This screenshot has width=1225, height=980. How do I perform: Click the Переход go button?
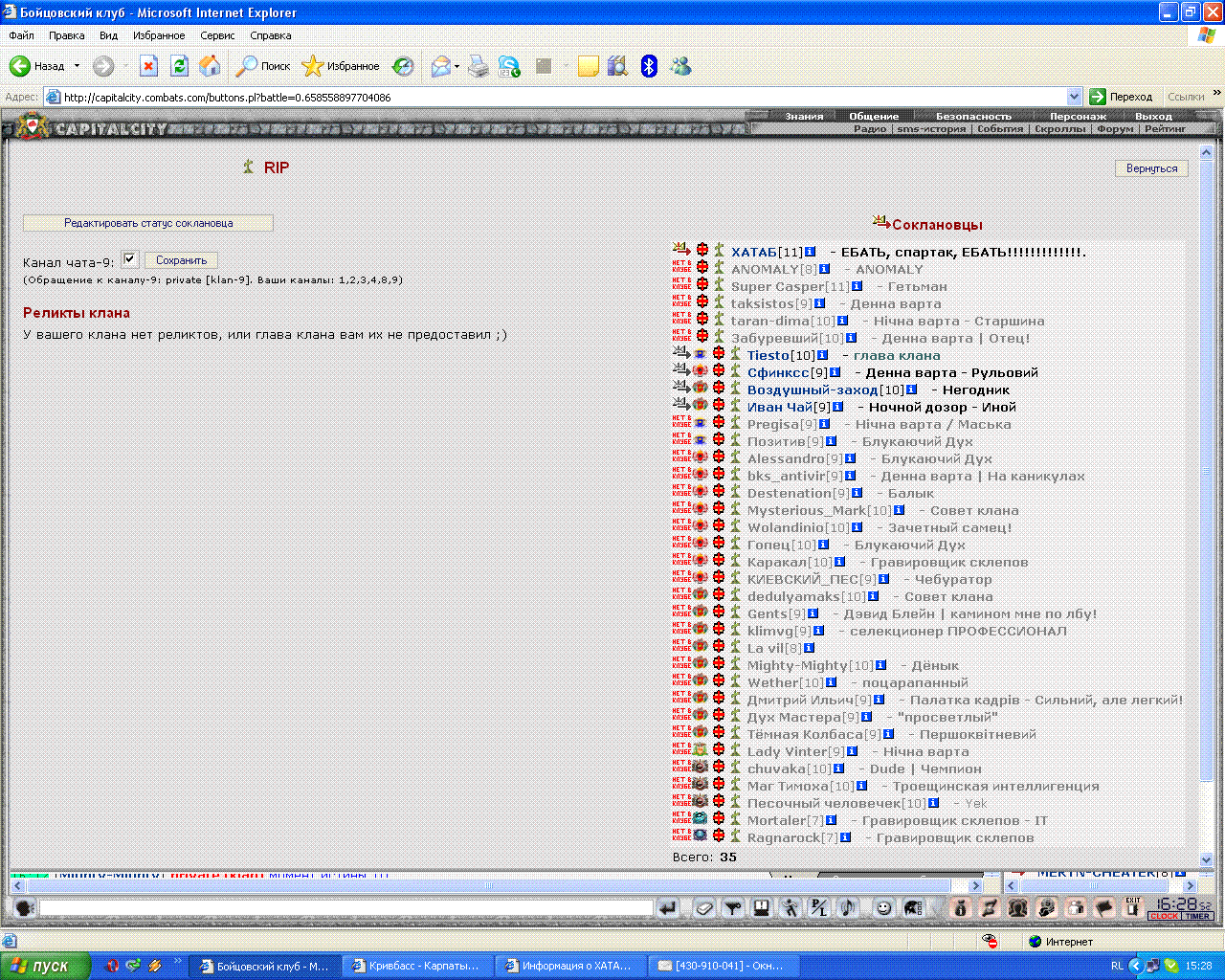tap(1122, 97)
